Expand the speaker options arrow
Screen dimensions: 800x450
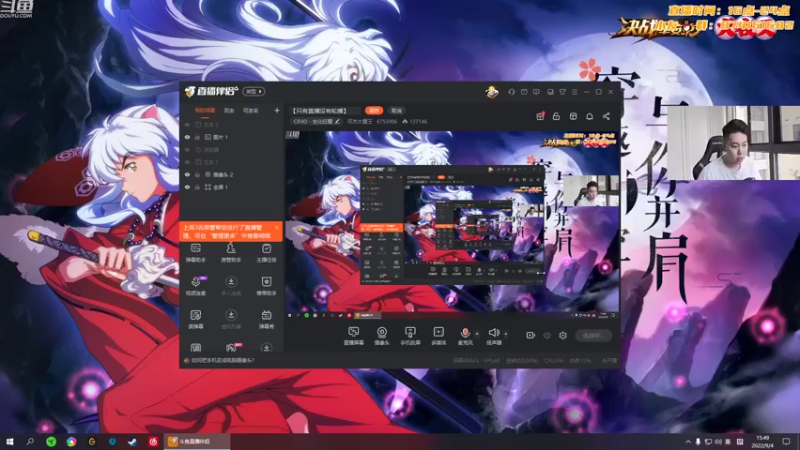tap(506, 334)
